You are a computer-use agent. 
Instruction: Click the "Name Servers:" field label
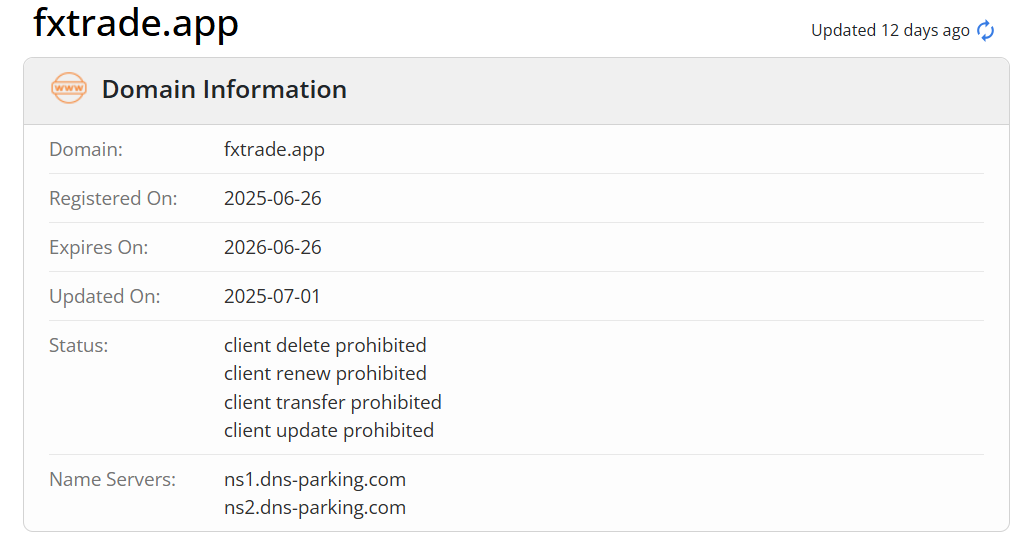point(112,479)
